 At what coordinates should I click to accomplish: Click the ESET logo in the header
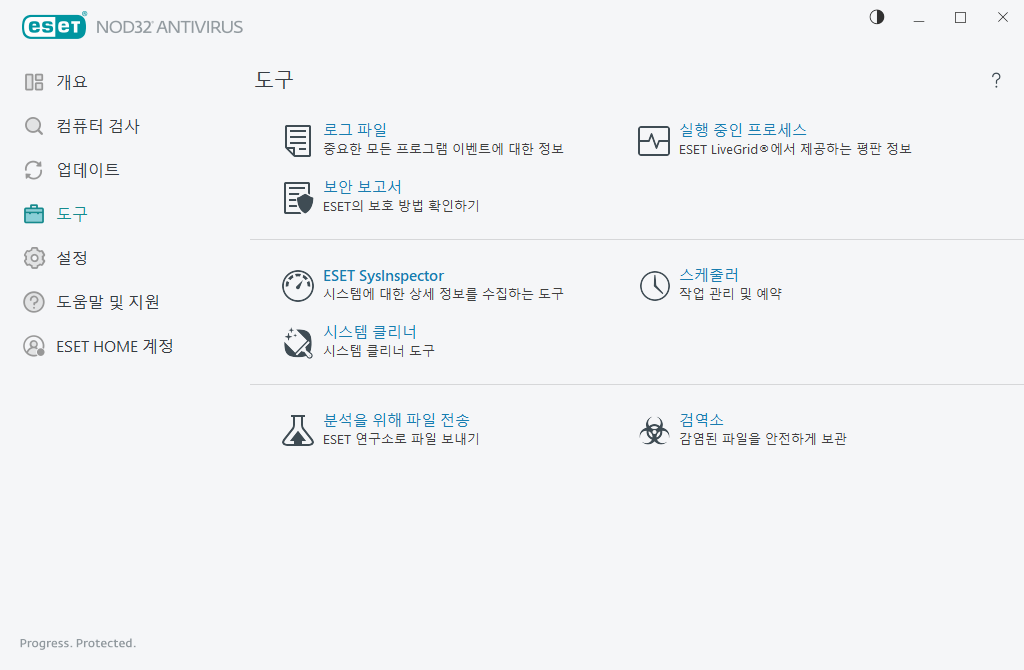54,26
